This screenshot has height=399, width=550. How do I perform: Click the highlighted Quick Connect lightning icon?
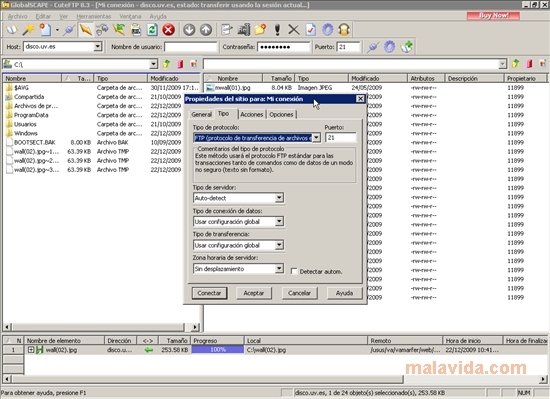point(85,30)
